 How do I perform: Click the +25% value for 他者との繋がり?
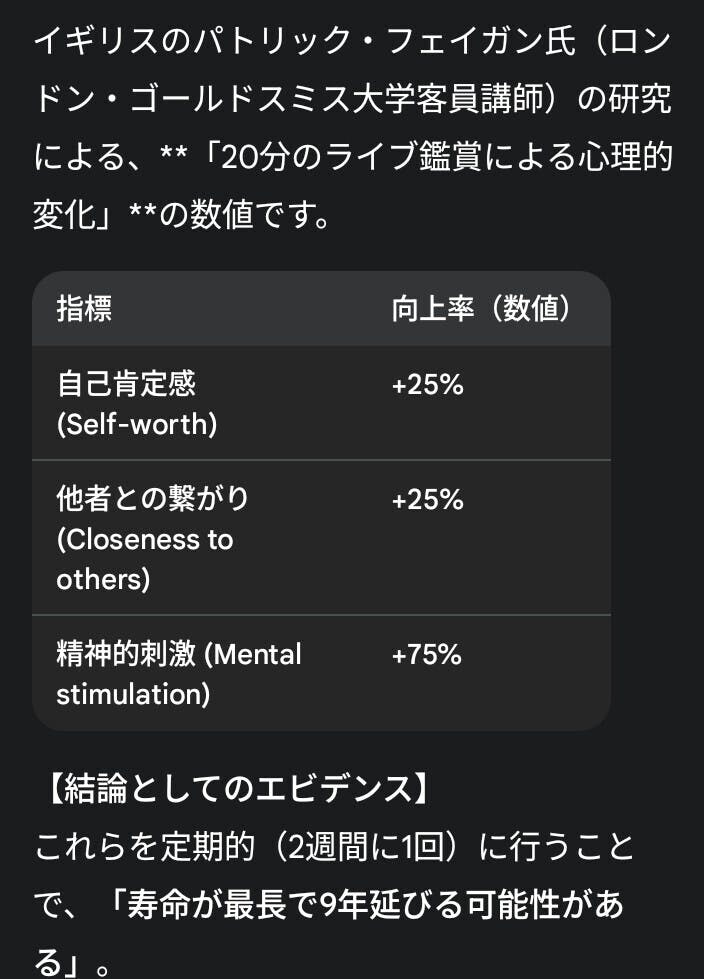427,499
